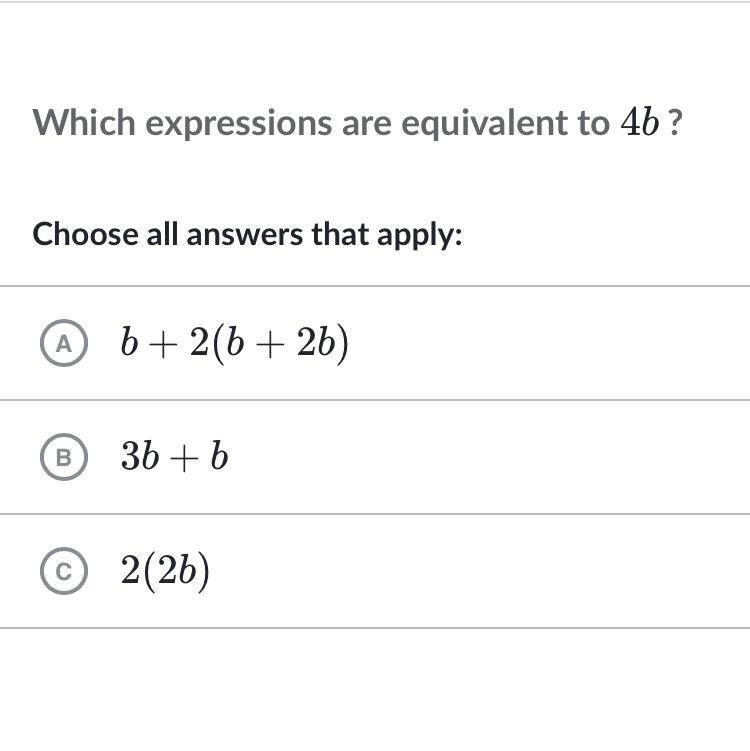Viewport: 750px width, 751px height.
Task: Click the 2b term inside option A's parentheses
Action: (x=315, y=343)
